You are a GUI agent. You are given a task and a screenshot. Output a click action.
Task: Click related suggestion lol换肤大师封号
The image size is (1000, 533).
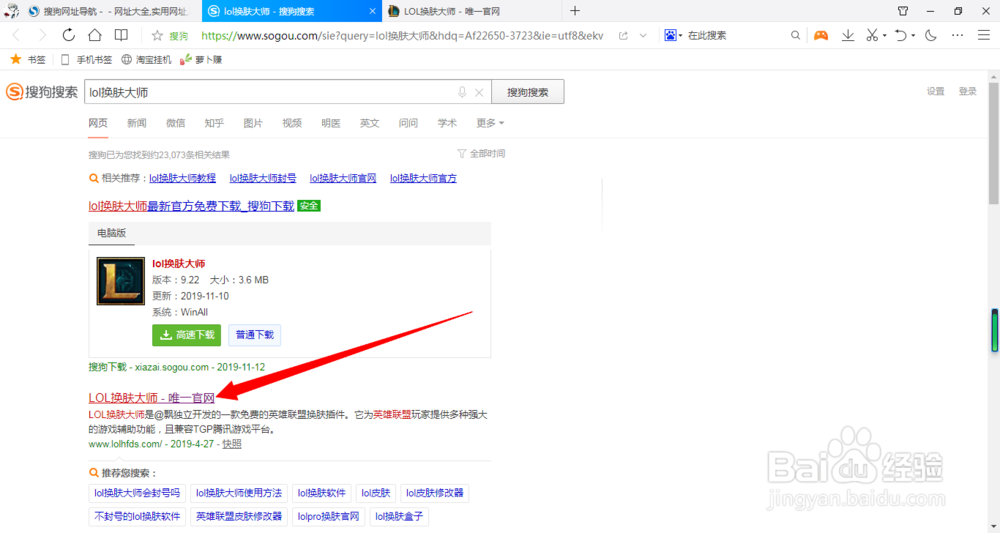263,179
